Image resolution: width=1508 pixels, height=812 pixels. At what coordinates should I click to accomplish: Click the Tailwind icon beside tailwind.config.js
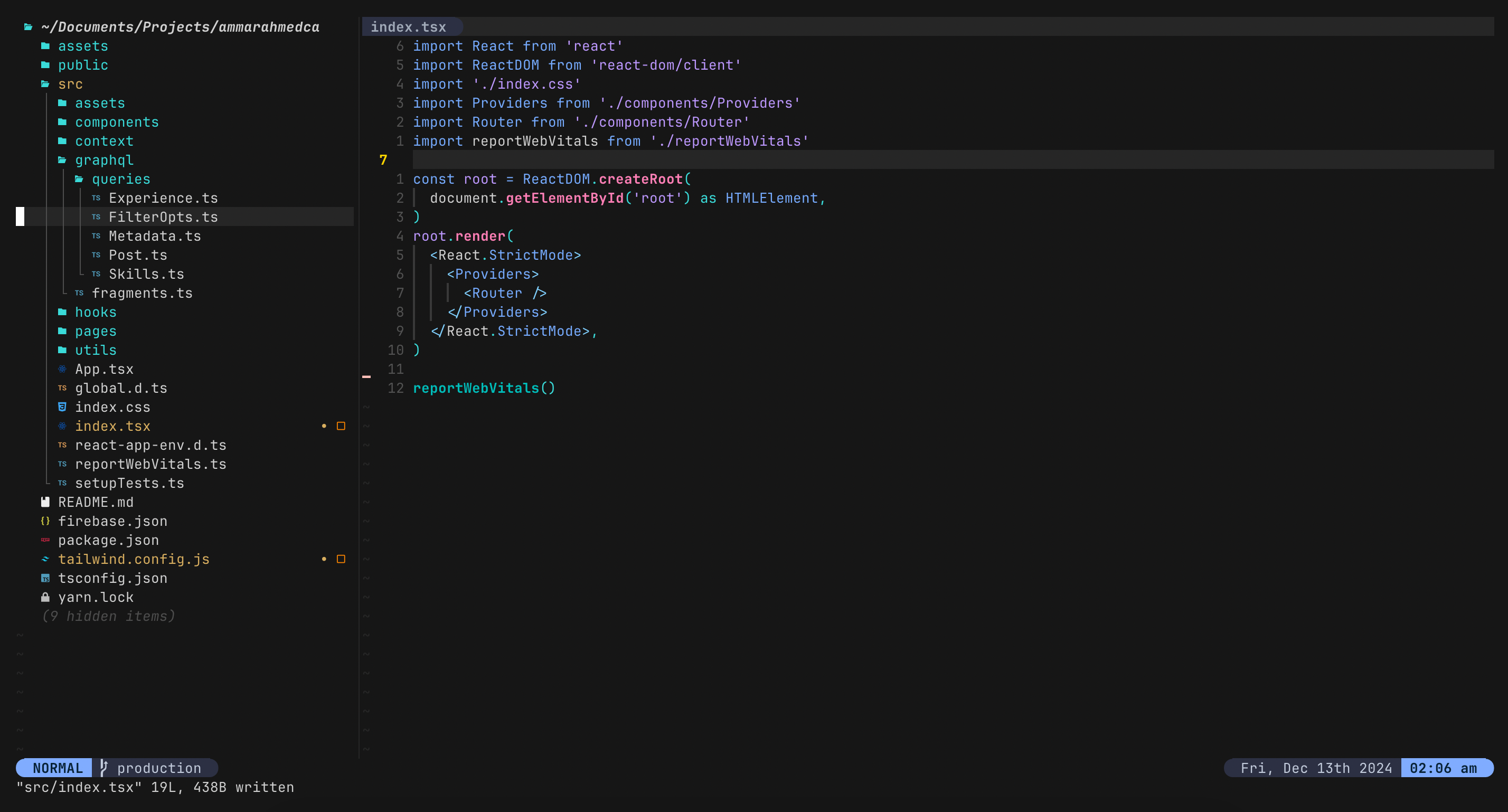(45, 559)
